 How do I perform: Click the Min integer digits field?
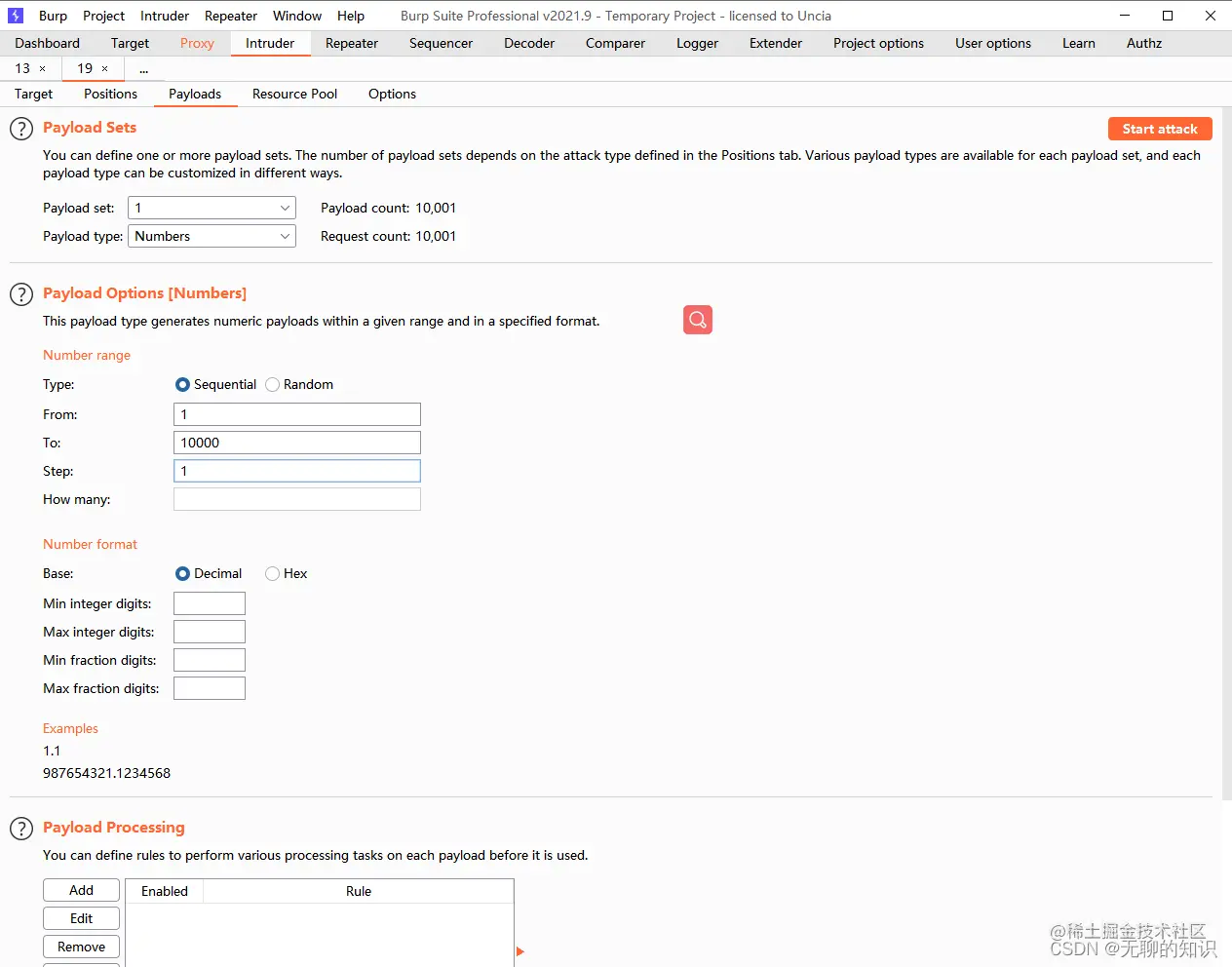210,603
